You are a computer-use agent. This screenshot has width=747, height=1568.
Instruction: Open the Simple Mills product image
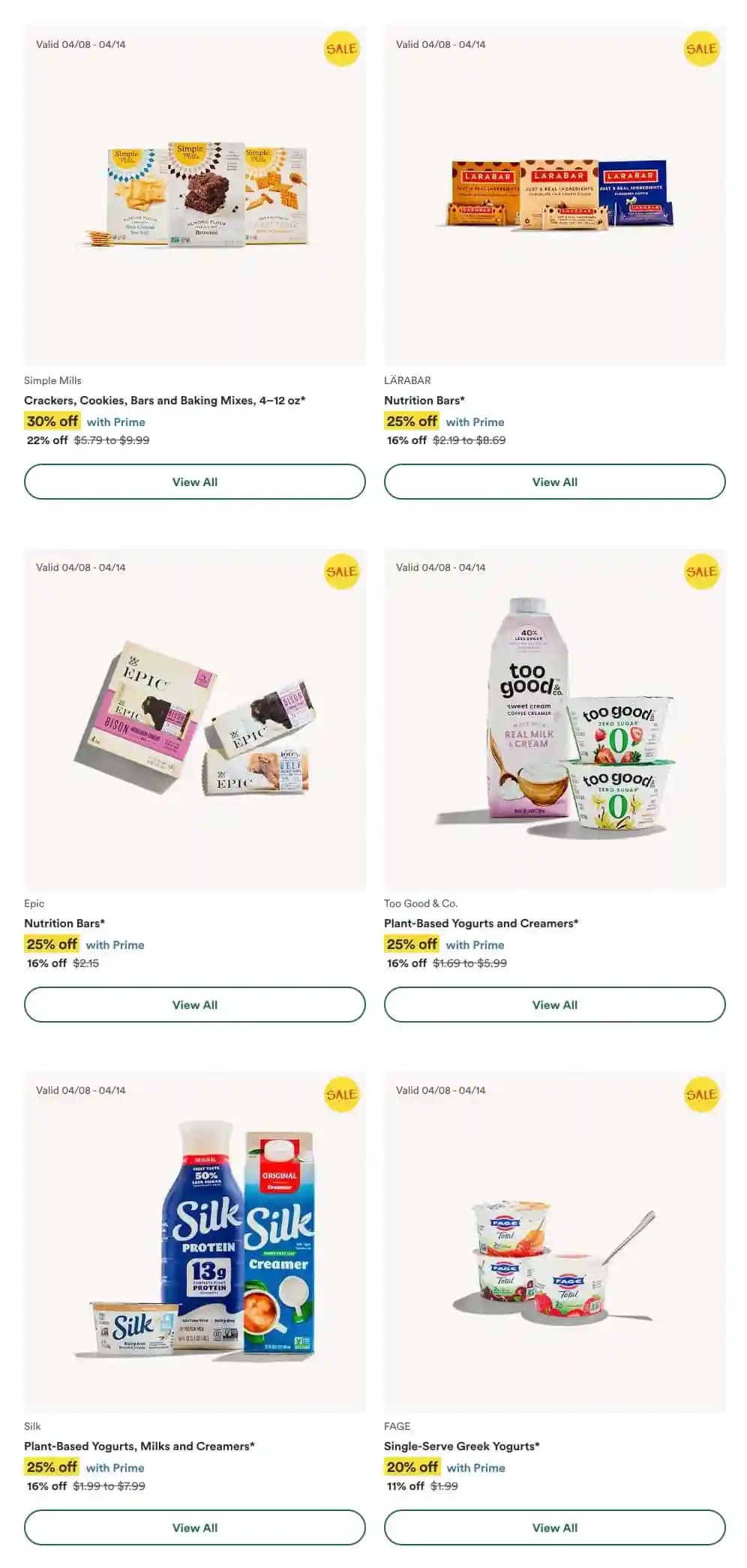[x=196, y=195]
